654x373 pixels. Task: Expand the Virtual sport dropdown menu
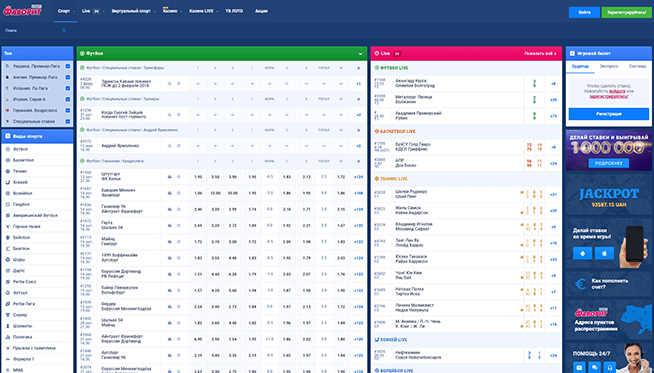133,11
